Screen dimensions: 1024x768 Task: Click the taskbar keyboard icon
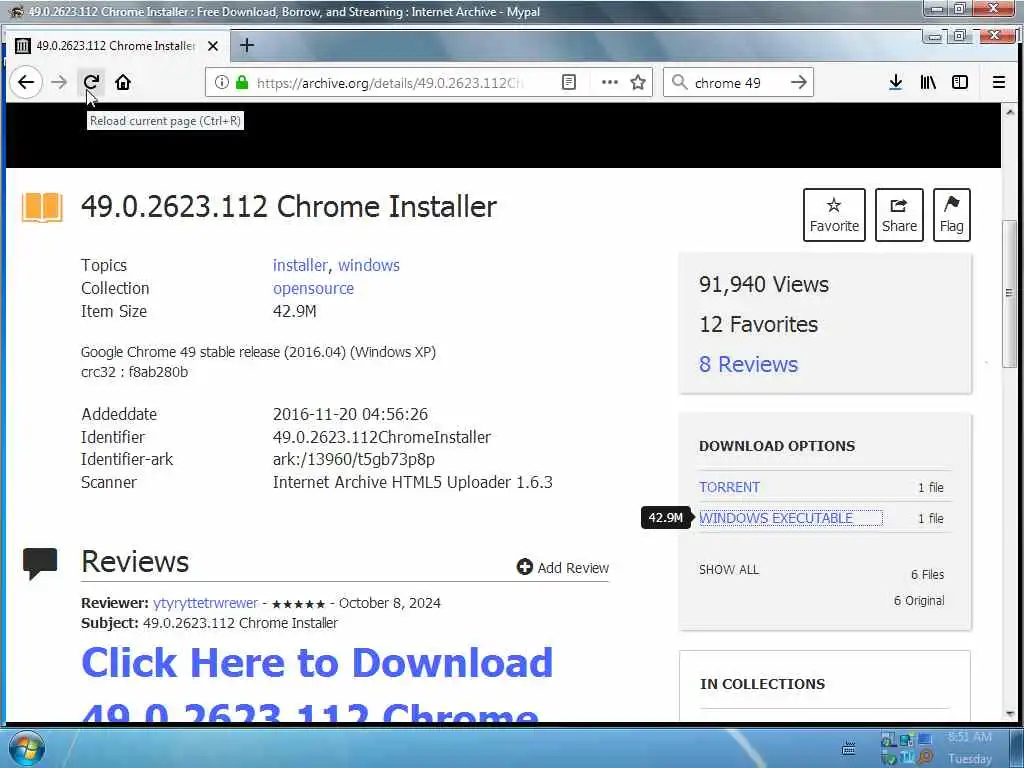click(x=848, y=748)
